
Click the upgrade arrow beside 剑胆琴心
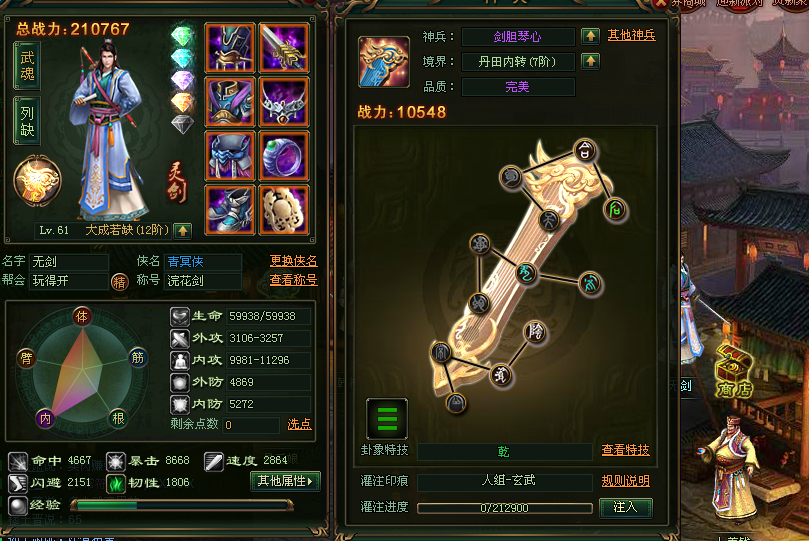click(x=590, y=36)
